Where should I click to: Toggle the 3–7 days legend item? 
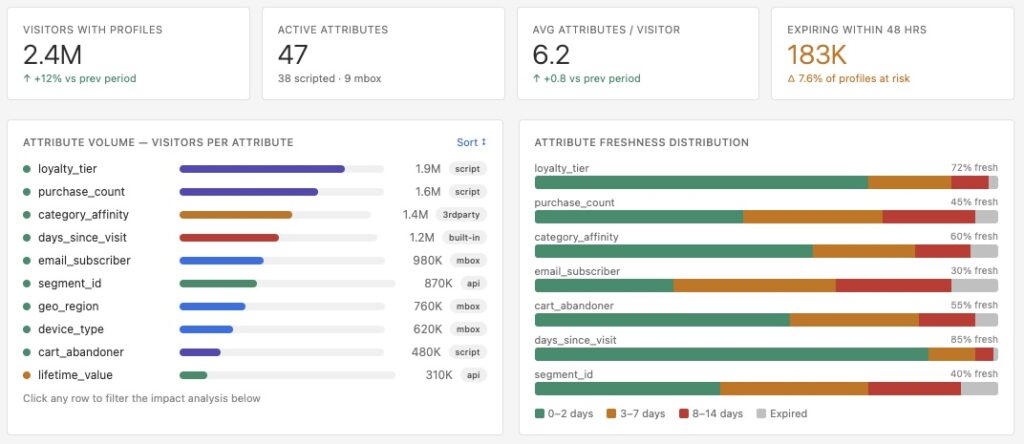pos(636,413)
